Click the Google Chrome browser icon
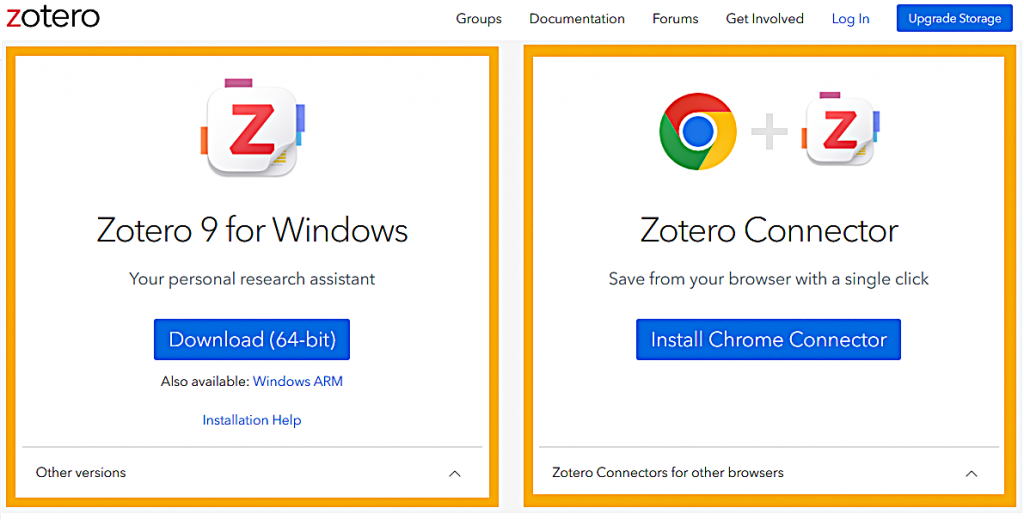Screen dimensions: 1024x520 click(x=698, y=131)
